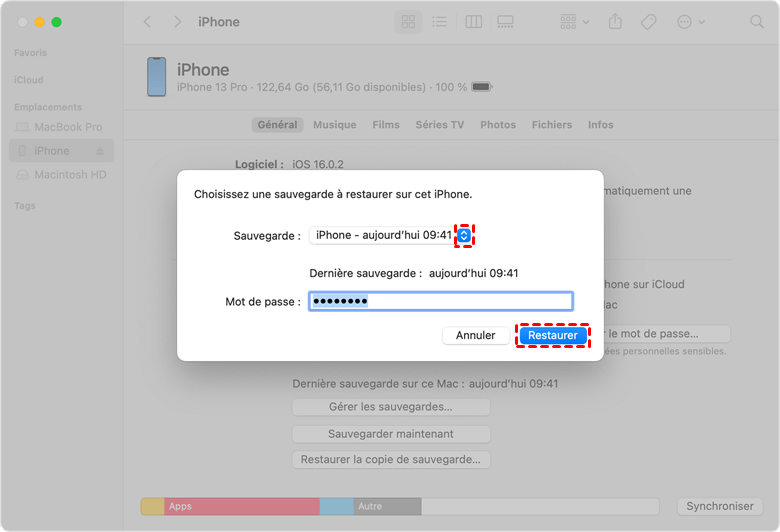
Task: Open the Finder search magnifier
Action: pyautogui.click(x=757, y=22)
